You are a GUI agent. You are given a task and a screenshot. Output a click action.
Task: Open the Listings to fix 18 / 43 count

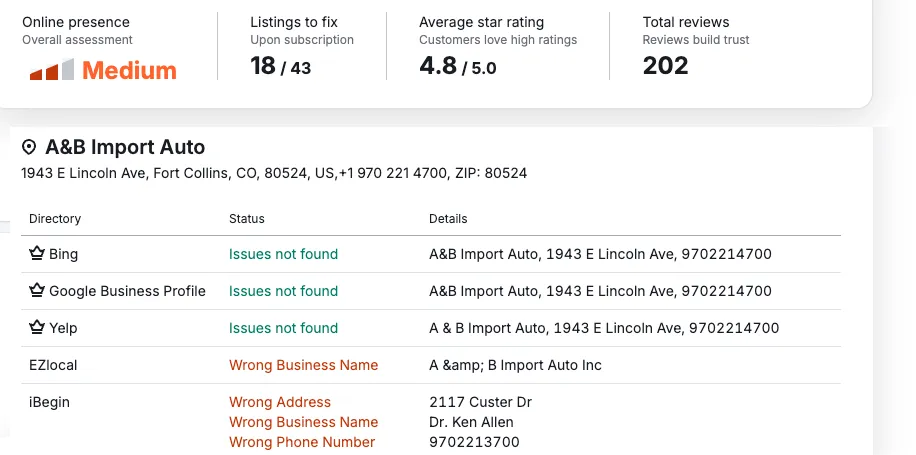(x=280, y=67)
